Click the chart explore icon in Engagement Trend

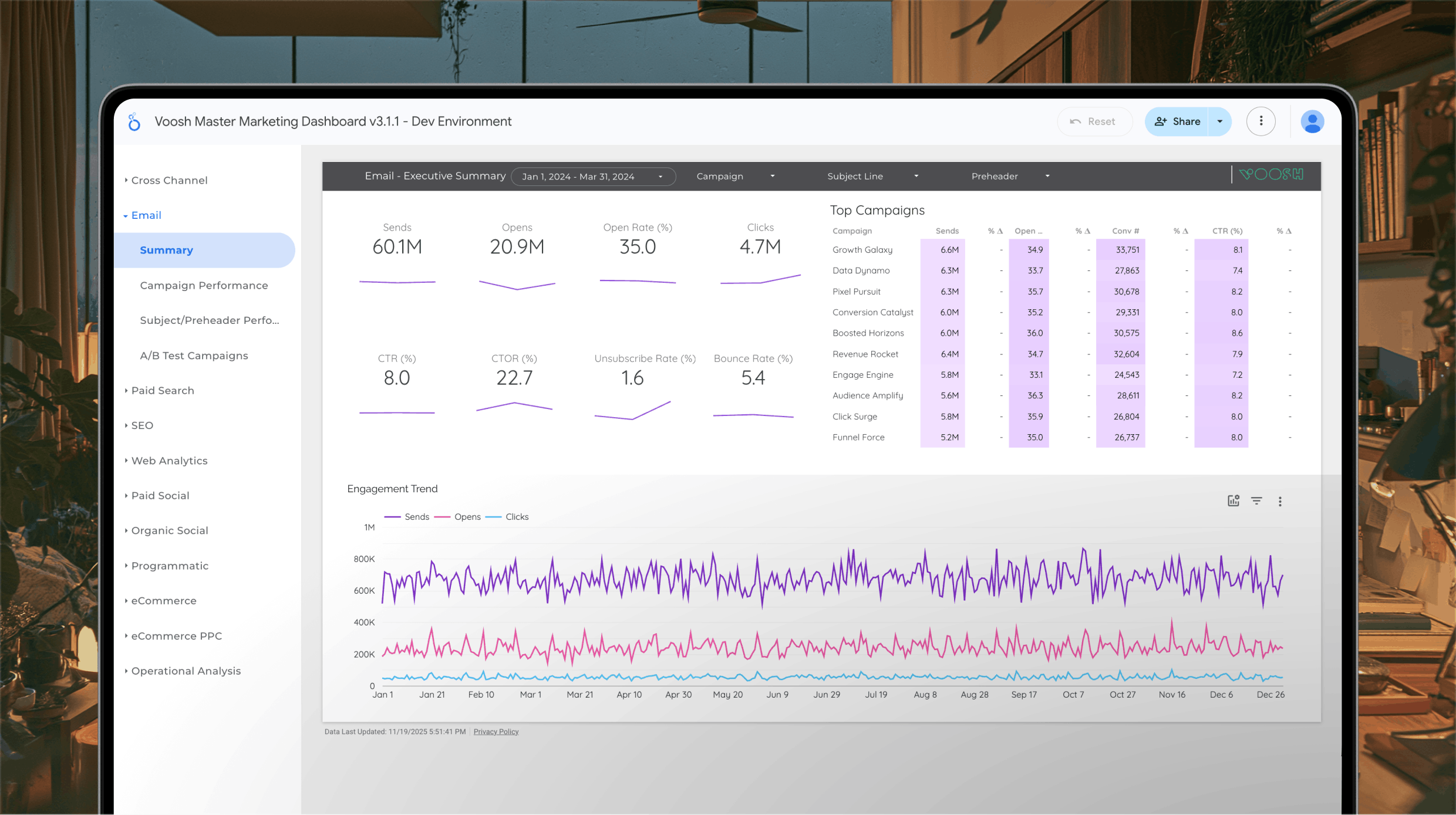point(1233,501)
